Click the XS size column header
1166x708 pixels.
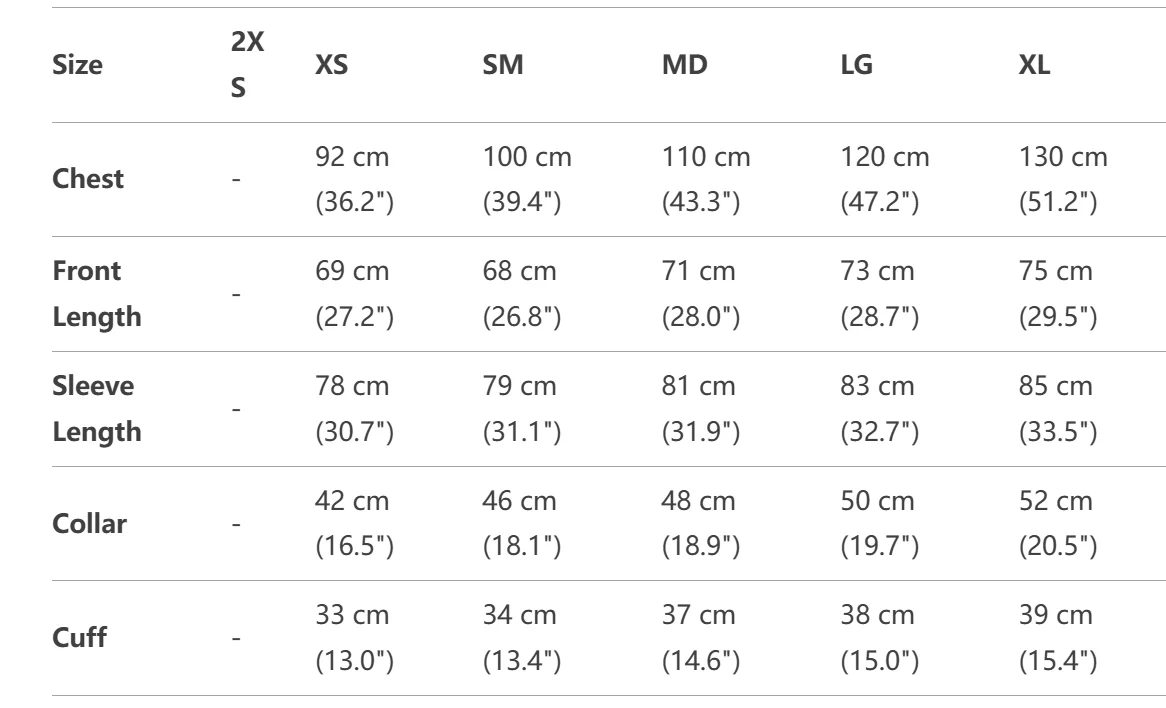332,66
